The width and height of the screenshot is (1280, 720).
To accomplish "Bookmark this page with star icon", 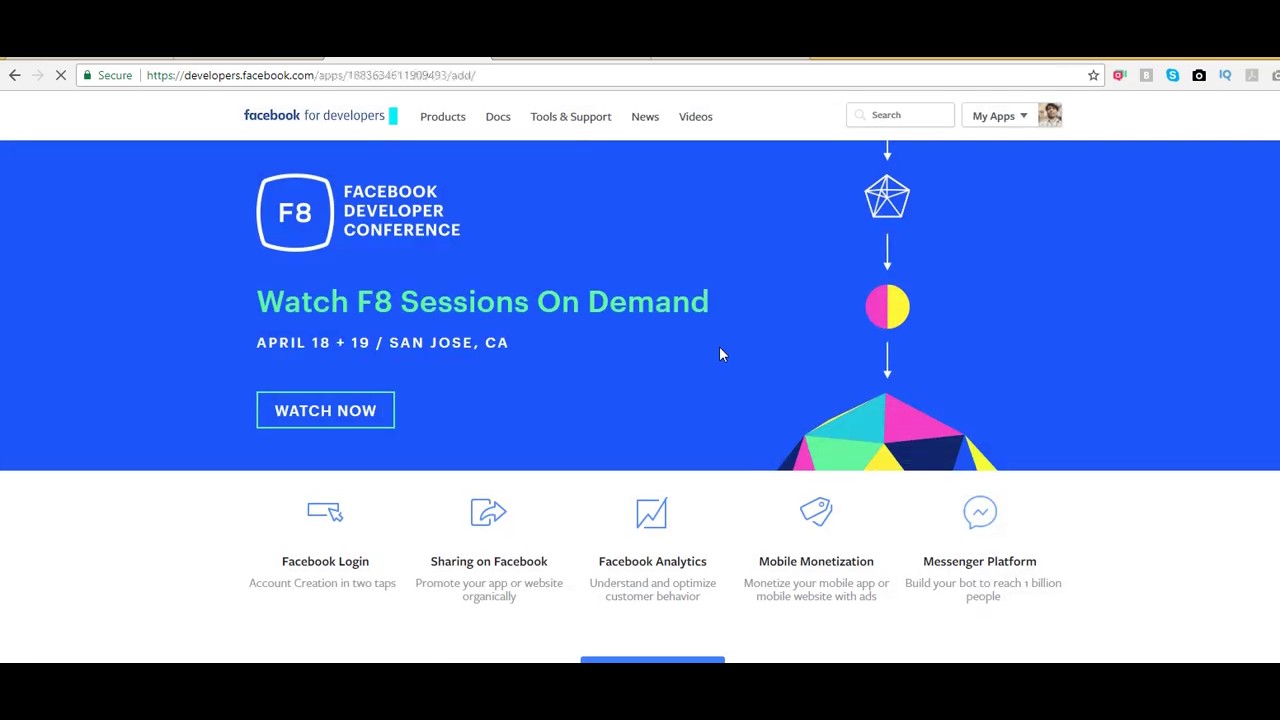I will click(x=1093, y=75).
